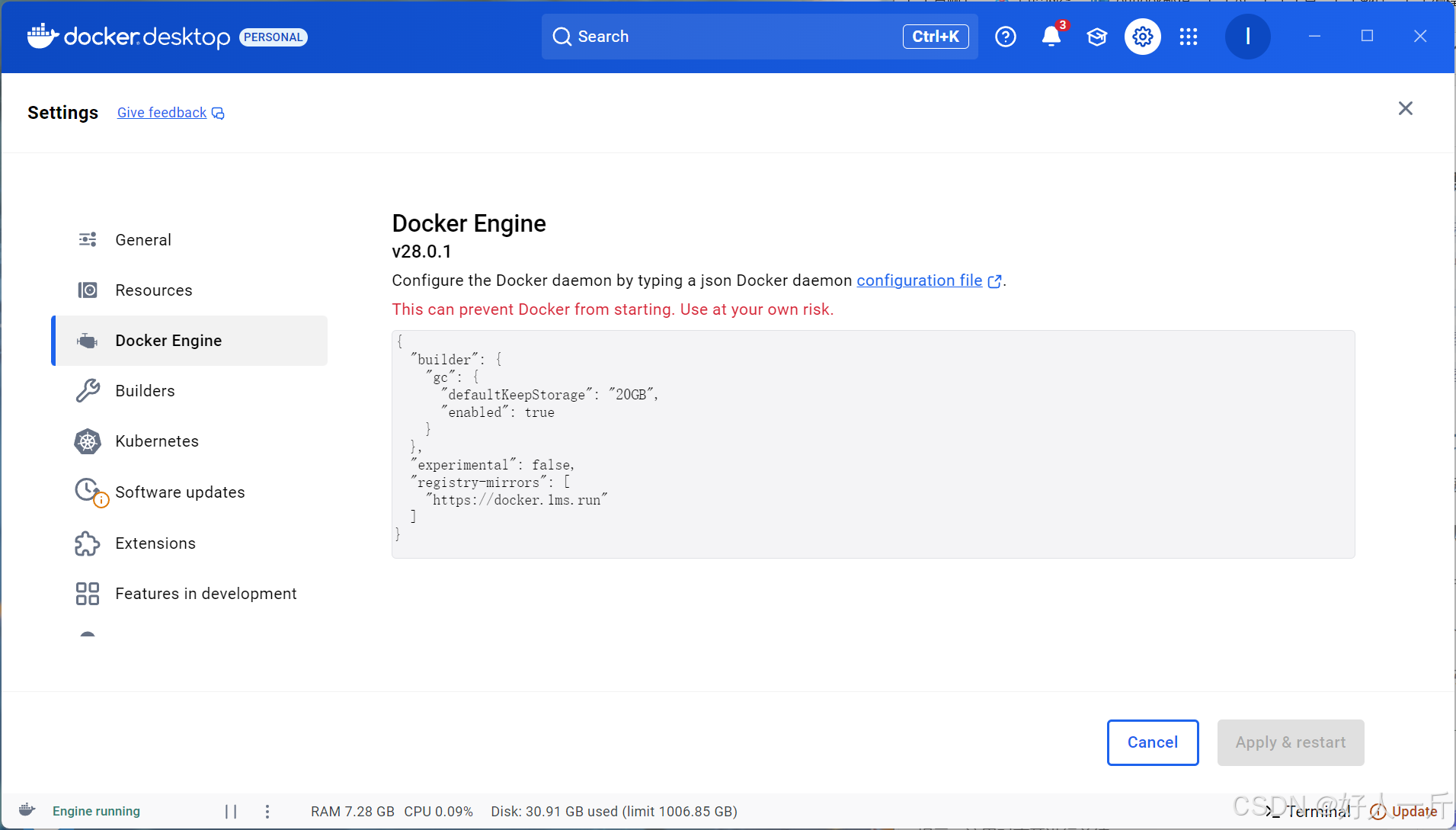Click the v28.0.1 version text
This screenshot has height=830, width=1456.
point(421,252)
